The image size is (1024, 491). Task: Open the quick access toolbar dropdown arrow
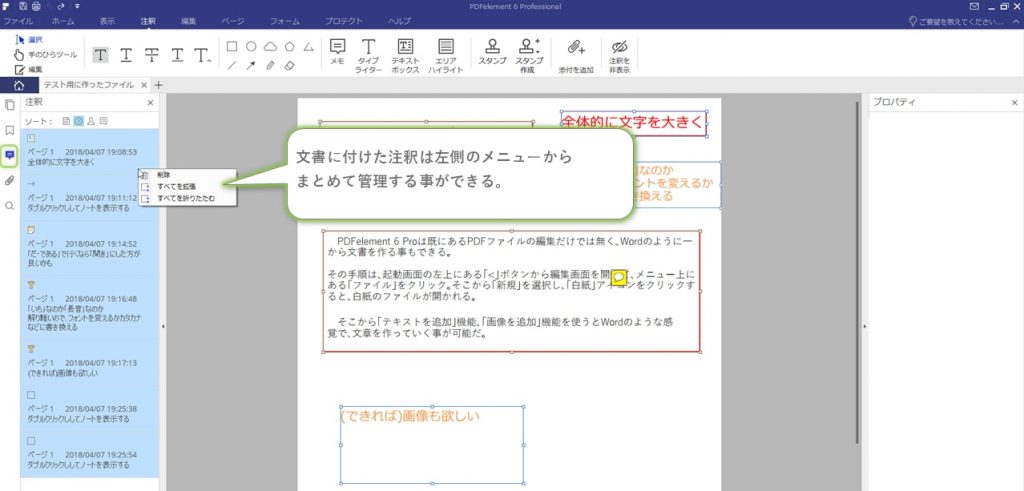pyautogui.click(x=77, y=6)
